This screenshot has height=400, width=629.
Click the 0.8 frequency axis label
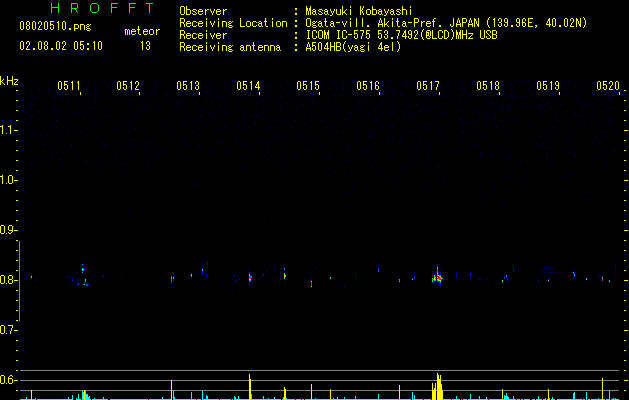tap(8, 280)
